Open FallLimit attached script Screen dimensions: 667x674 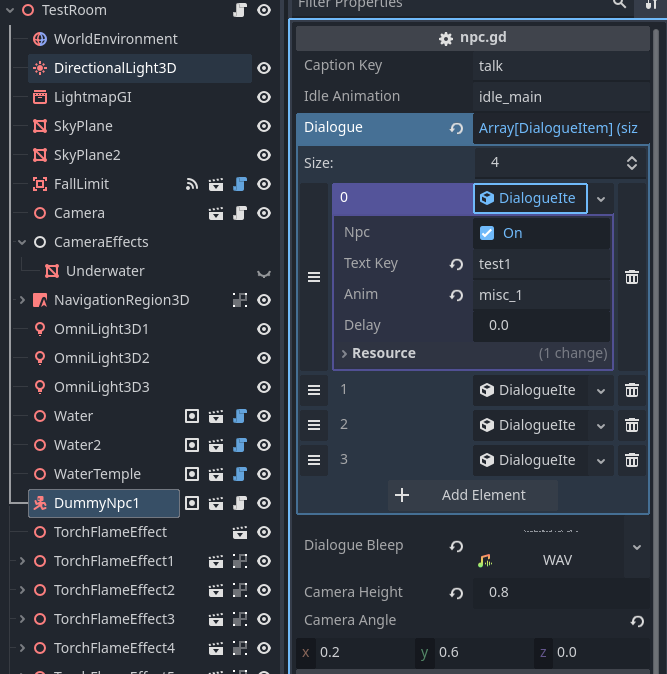[240, 184]
